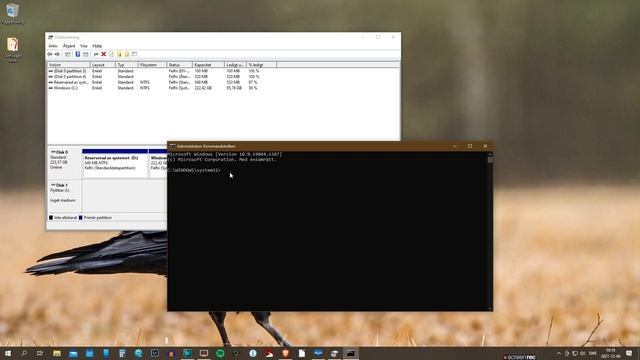Open the Arkiv menu in Diskhantering
Screen dimensions: 640x360
[x=53, y=46]
